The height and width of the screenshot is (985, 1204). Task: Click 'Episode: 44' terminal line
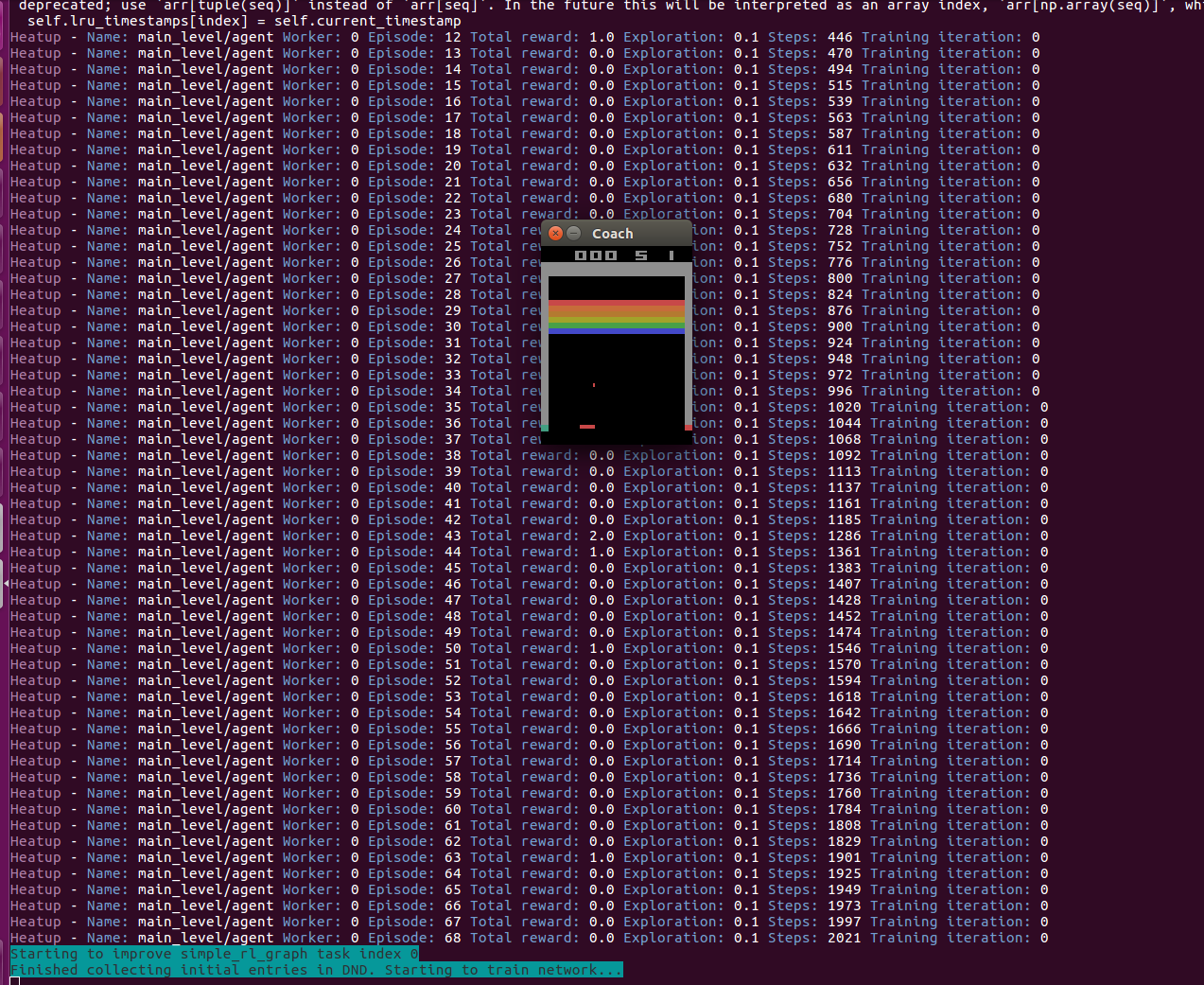pos(414,552)
